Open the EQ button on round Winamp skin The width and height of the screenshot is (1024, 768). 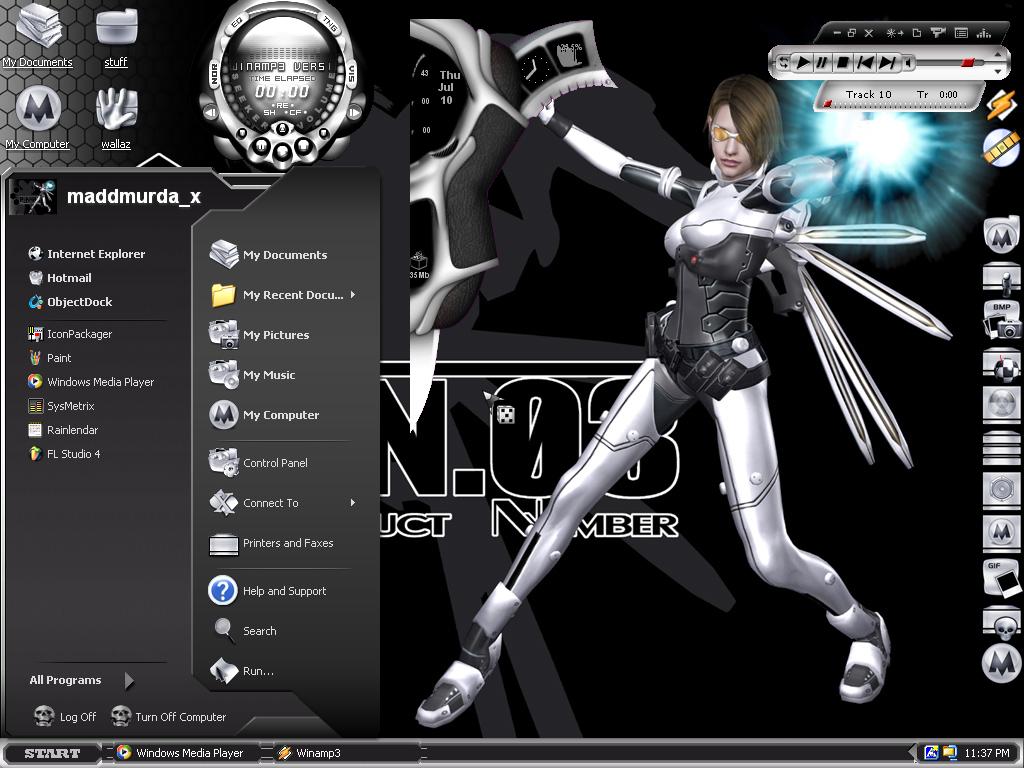(x=236, y=23)
